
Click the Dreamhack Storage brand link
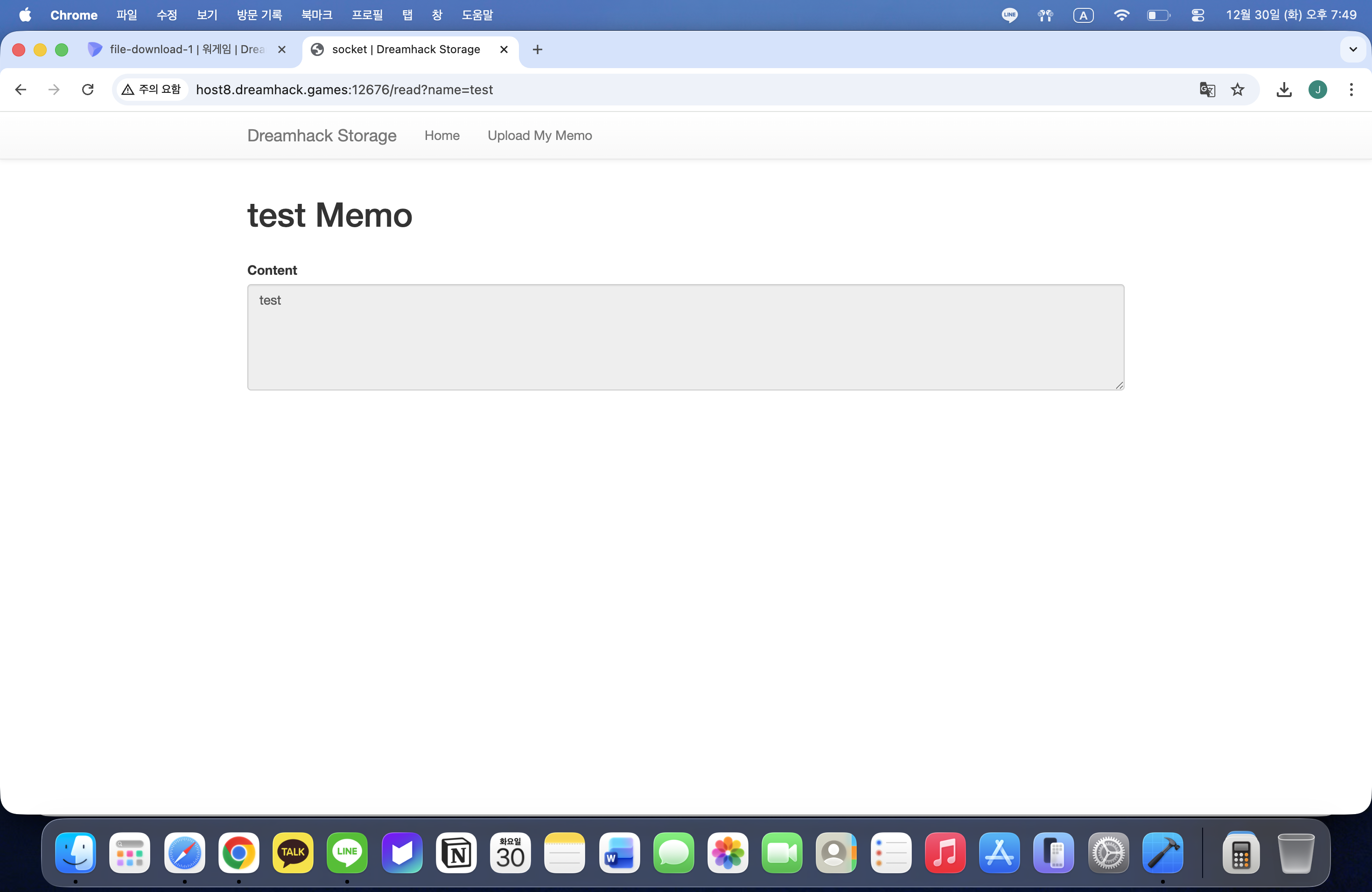(322, 135)
